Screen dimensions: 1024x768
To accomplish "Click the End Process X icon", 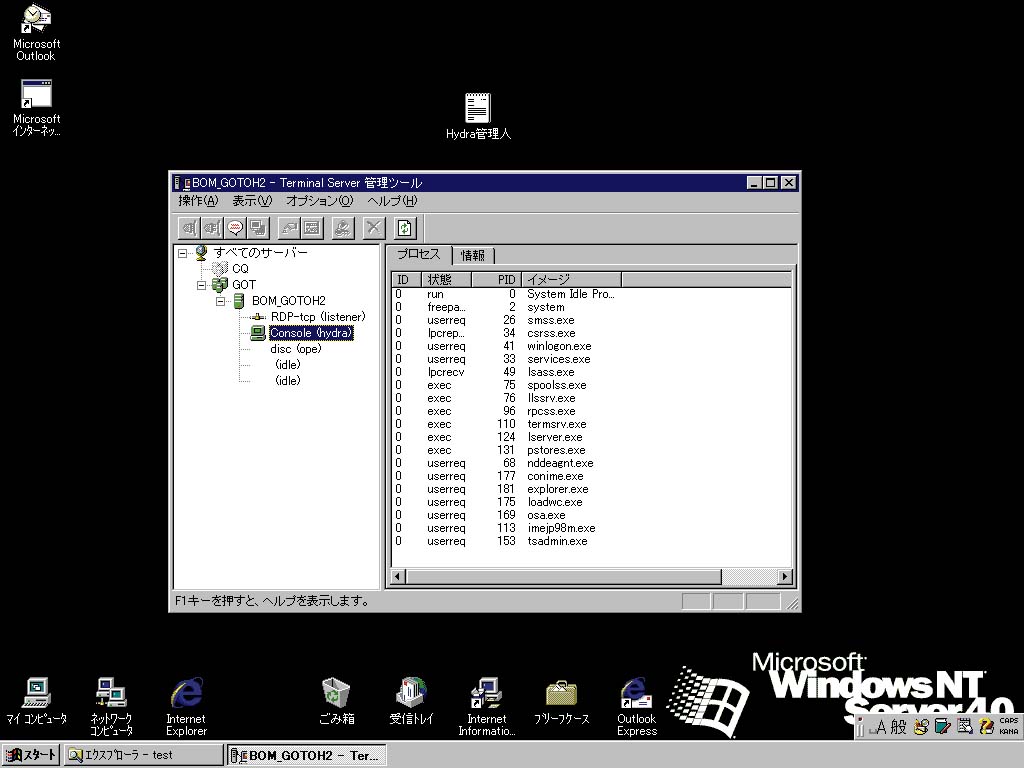I will [374, 228].
